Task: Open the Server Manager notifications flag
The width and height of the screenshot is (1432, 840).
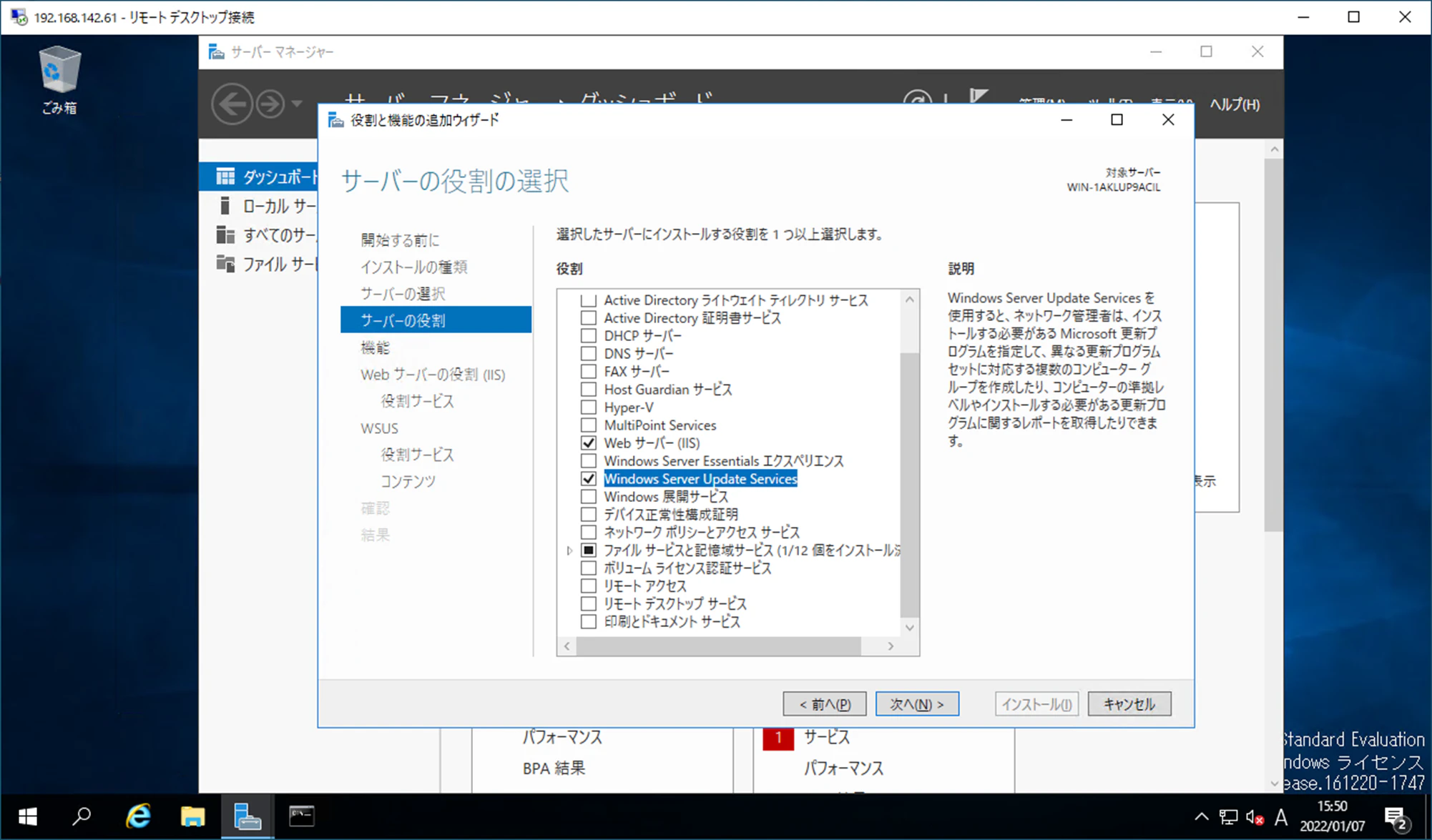Action: (979, 97)
